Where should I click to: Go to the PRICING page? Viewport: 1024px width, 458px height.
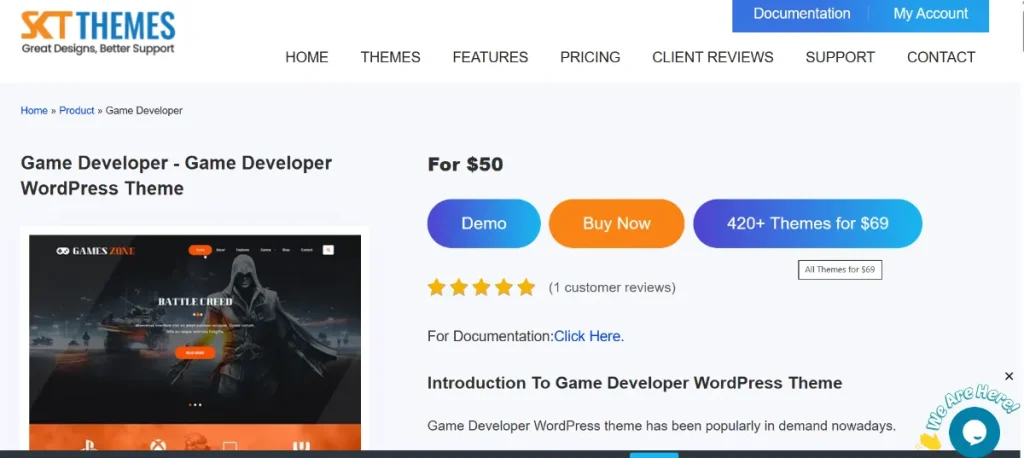[x=590, y=57]
